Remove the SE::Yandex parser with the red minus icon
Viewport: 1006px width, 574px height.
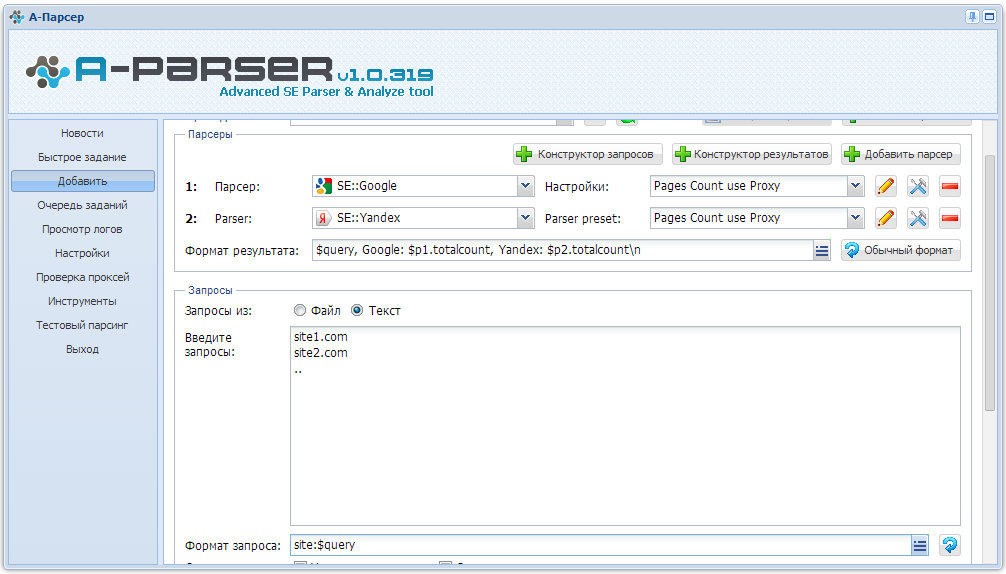click(x=950, y=219)
